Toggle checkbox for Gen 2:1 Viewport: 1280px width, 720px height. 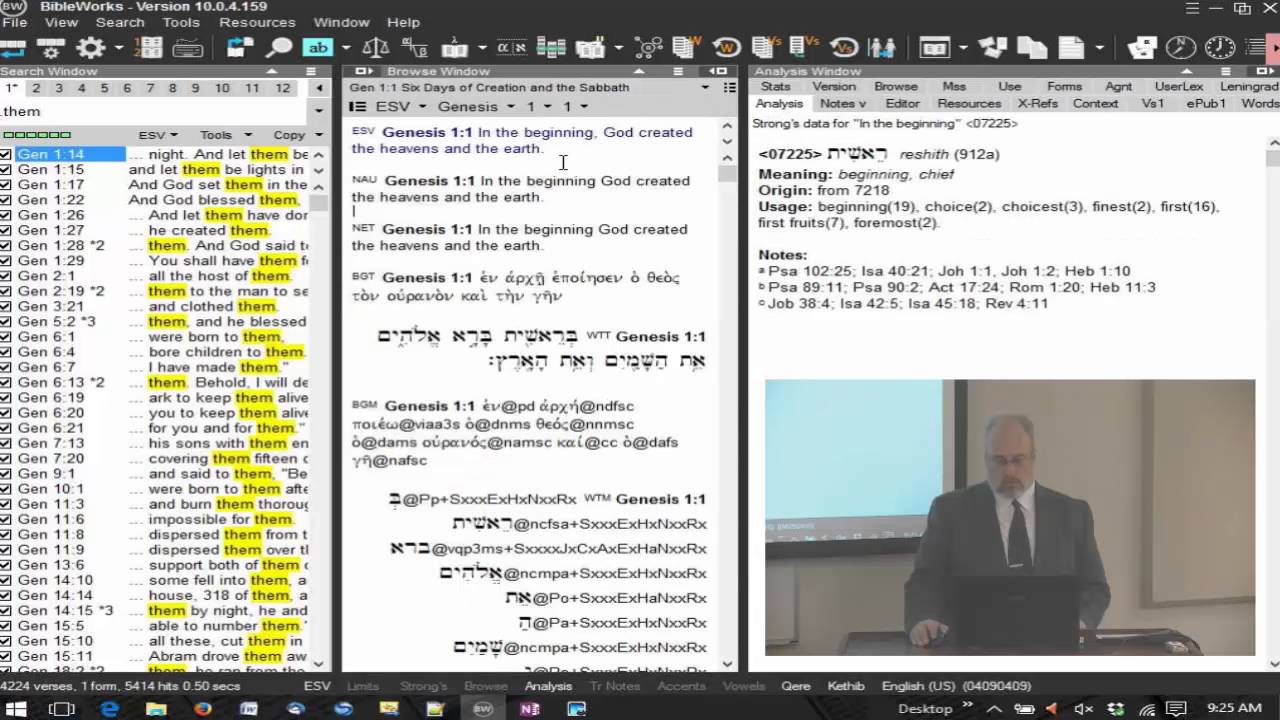(6, 276)
